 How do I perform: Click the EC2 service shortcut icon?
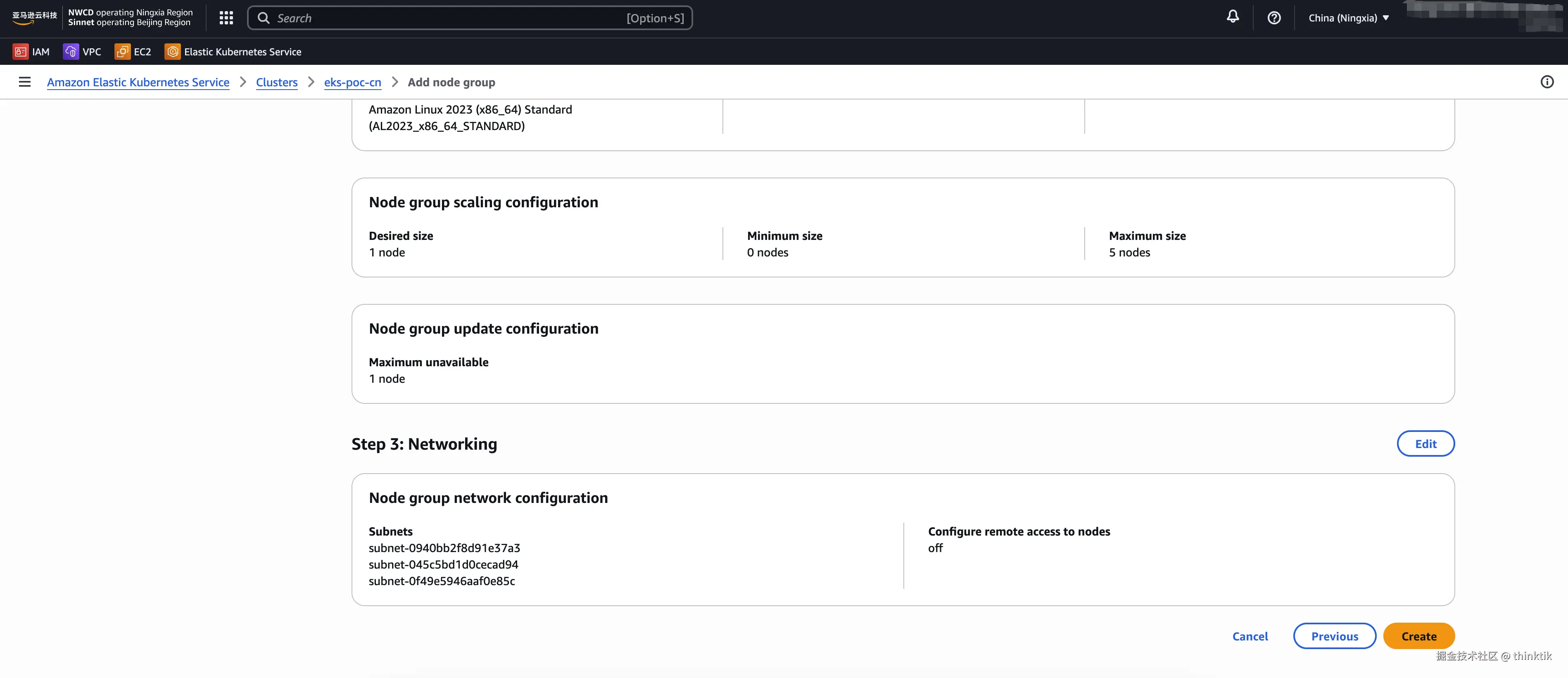point(122,52)
